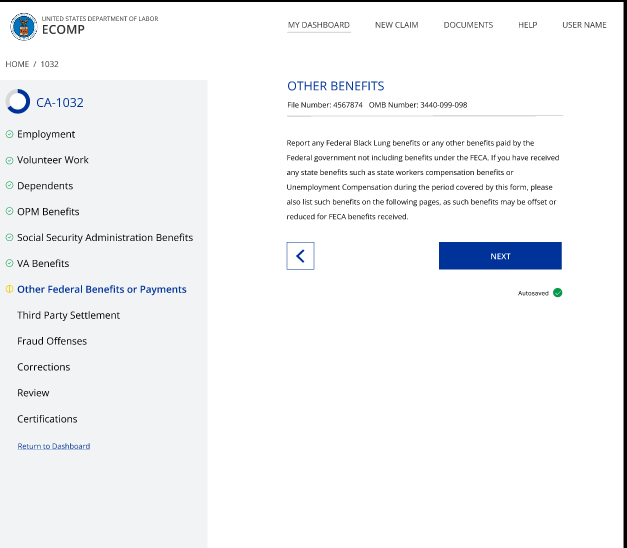Viewport: 627px width, 548px height.
Task: Click the Volunteer Work completed checkmark icon
Action: (x=9, y=160)
